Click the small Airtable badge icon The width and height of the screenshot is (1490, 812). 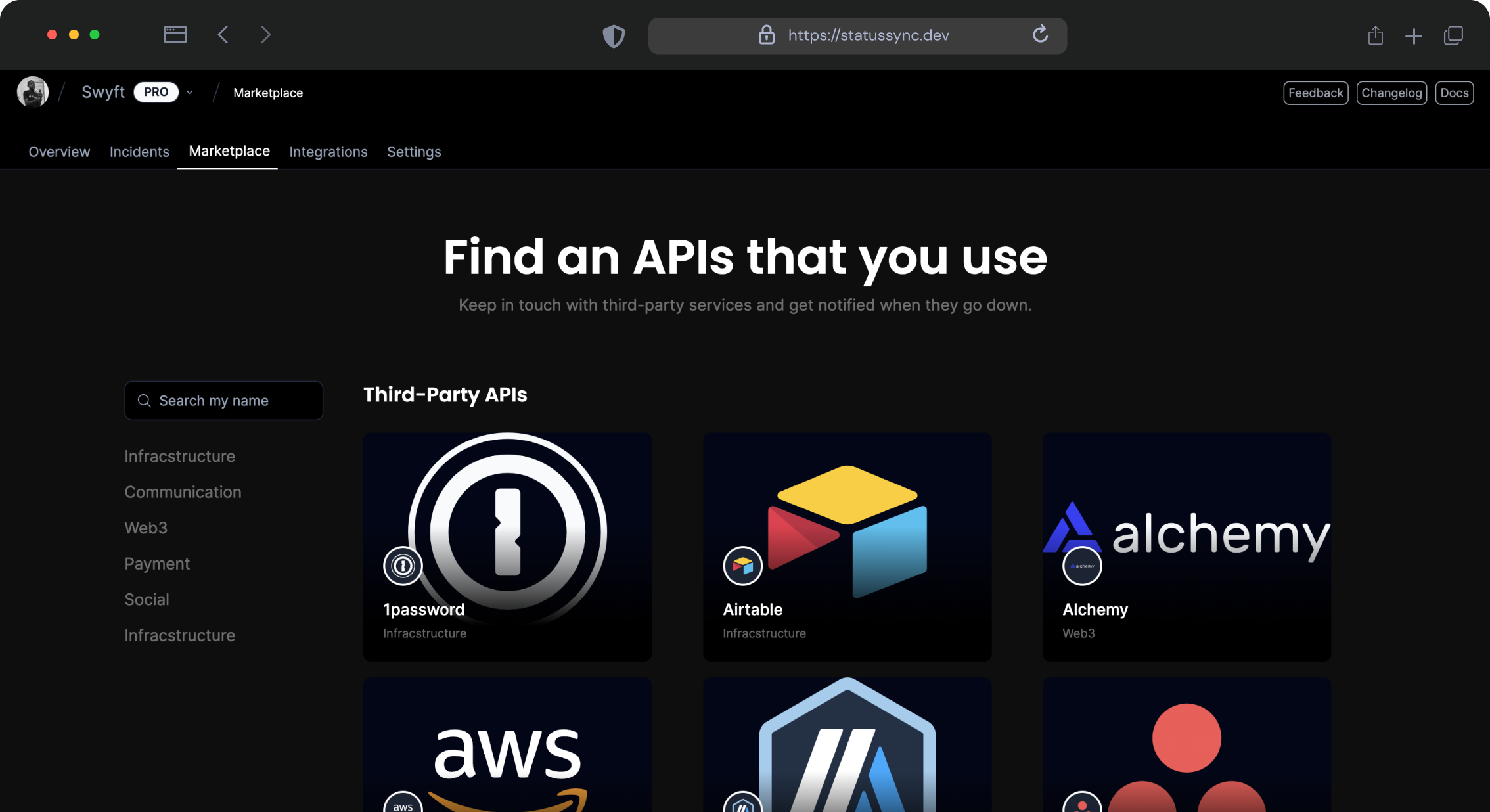click(x=742, y=566)
